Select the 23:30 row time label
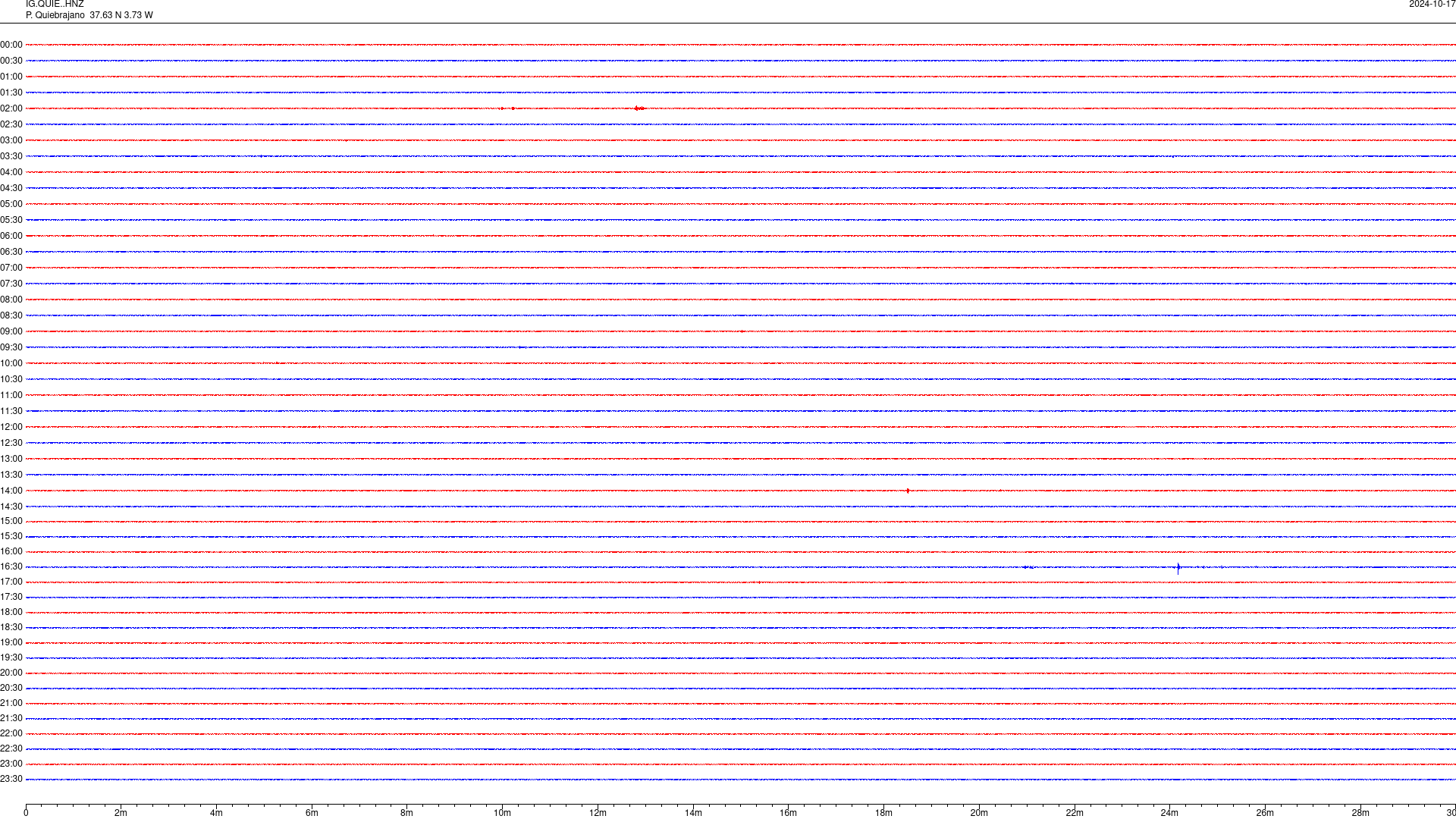 [11, 779]
